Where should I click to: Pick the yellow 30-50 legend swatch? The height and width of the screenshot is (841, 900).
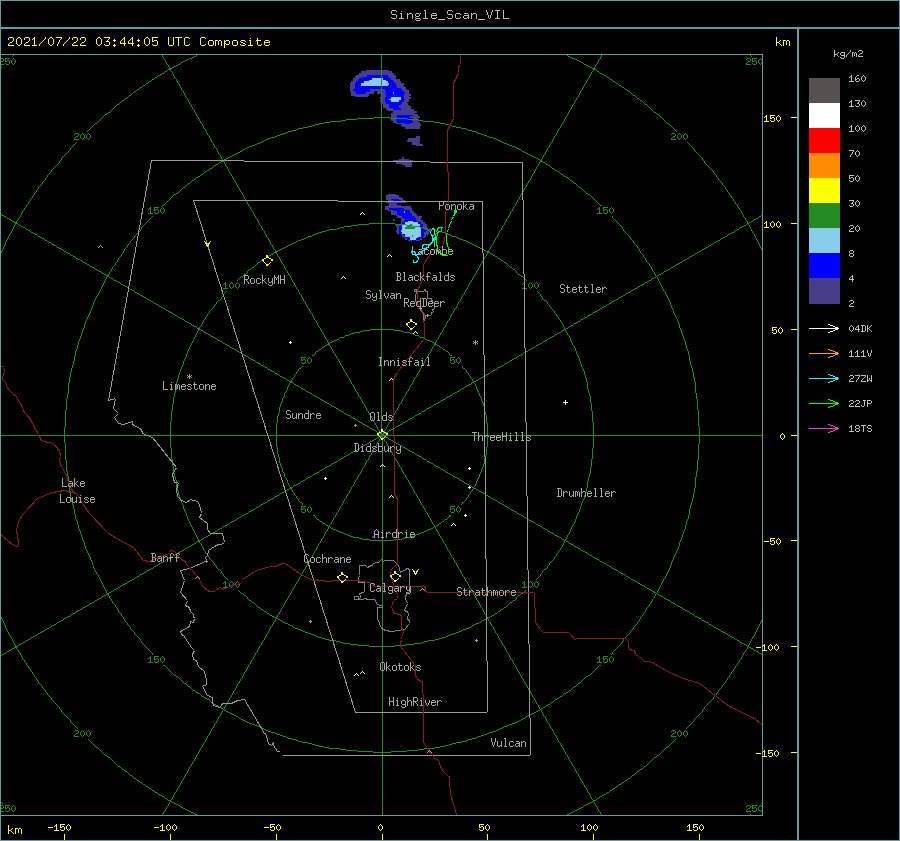[x=824, y=191]
